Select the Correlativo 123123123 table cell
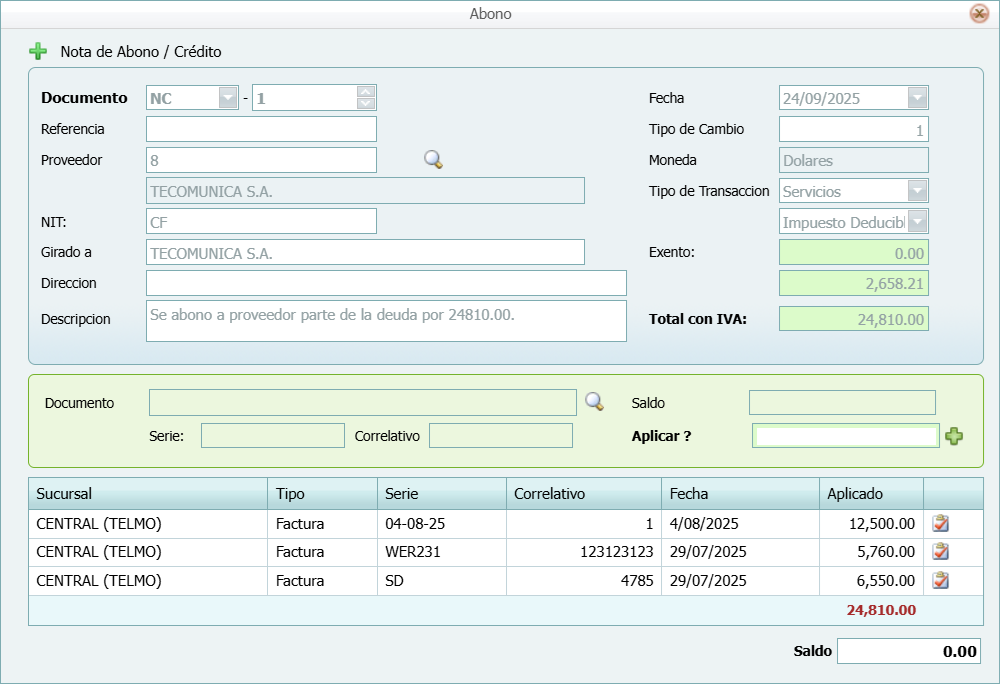 coord(583,551)
